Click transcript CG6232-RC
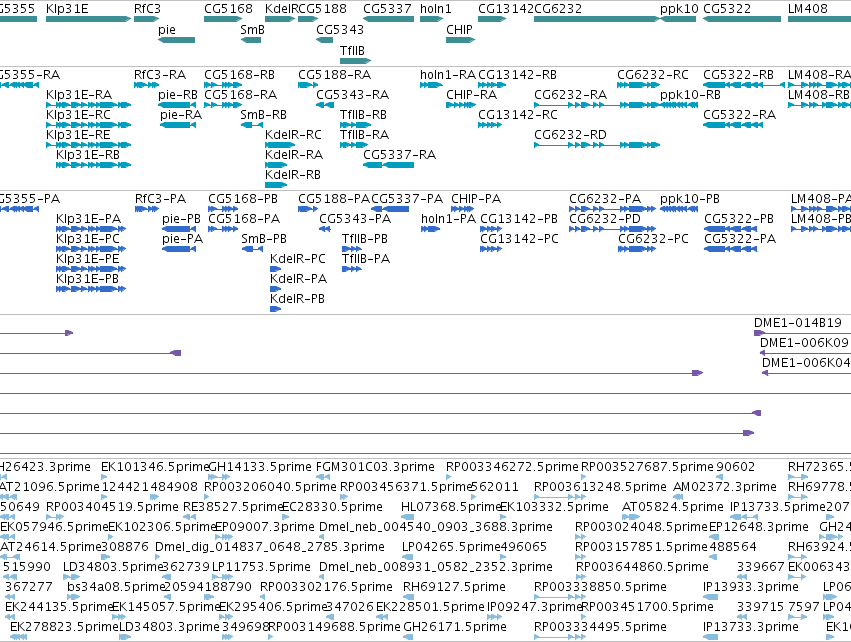The image size is (851, 642). coord(639,85)
